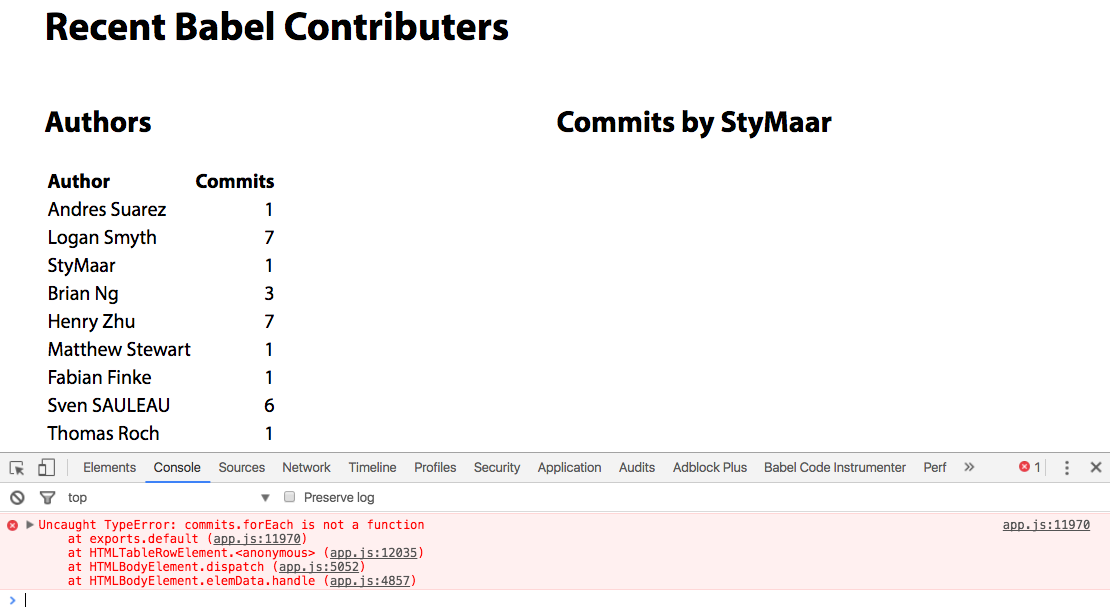
Task: Expand the Uncaught TypeError stack trace
Action: 30,525
